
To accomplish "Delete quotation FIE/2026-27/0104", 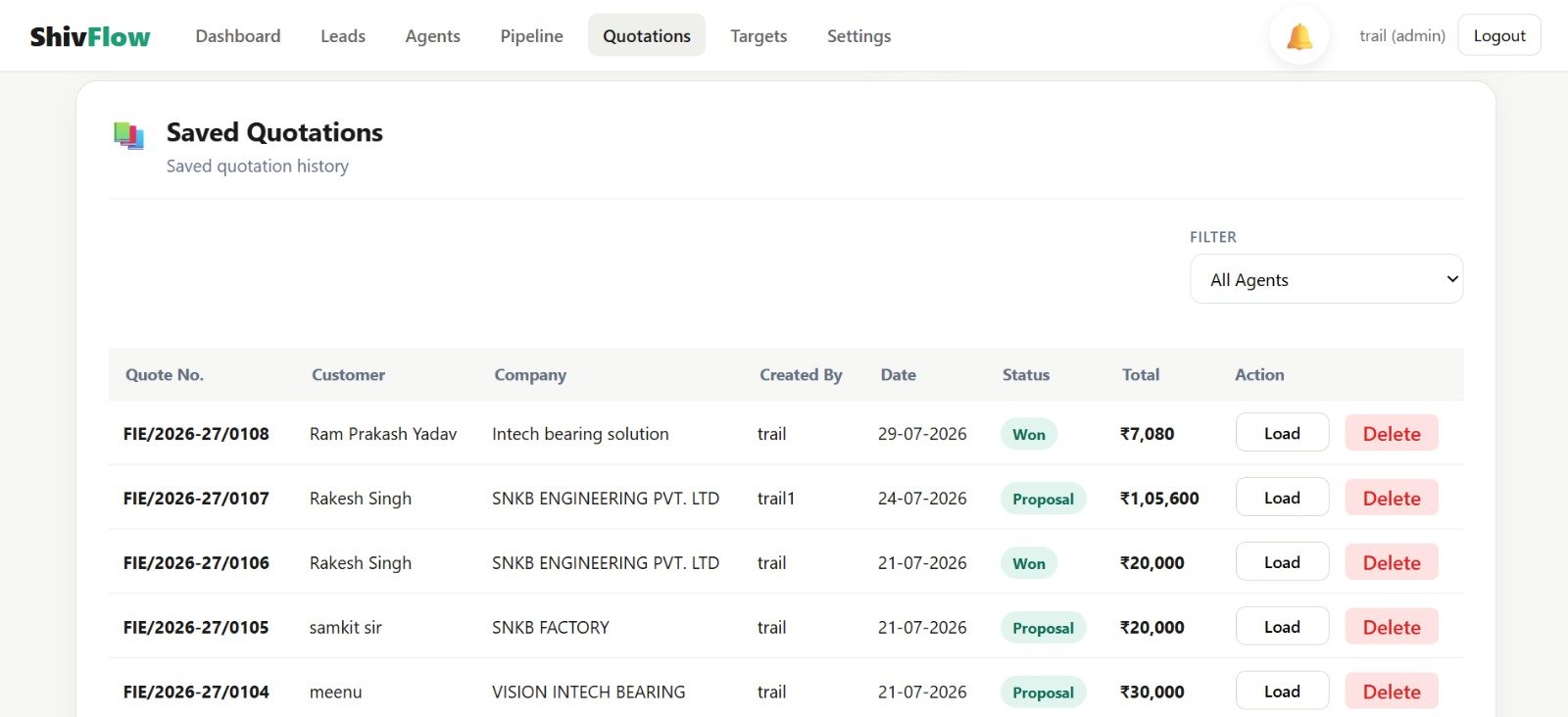I will point(1392,692).
